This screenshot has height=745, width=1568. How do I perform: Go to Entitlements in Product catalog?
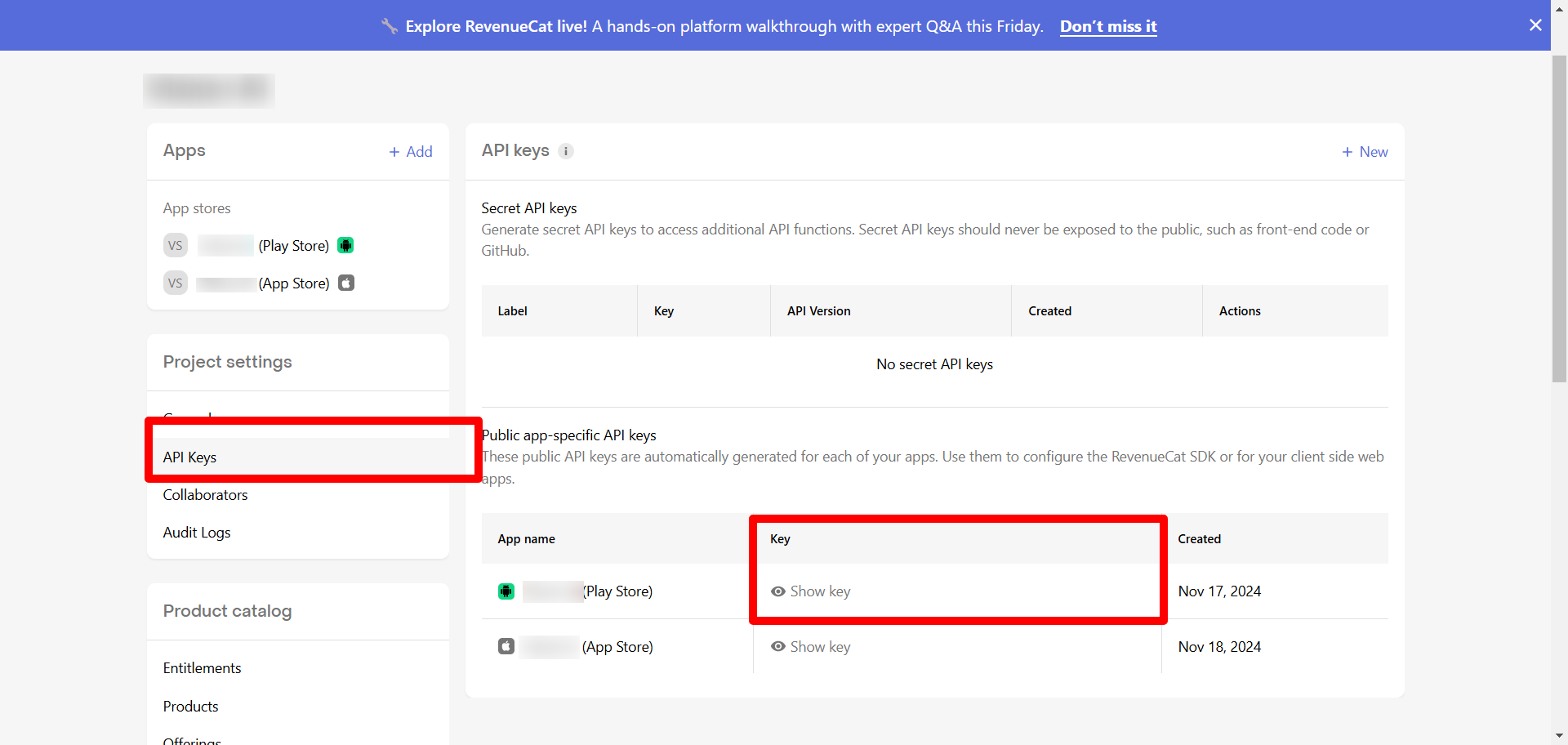(202, 668)
